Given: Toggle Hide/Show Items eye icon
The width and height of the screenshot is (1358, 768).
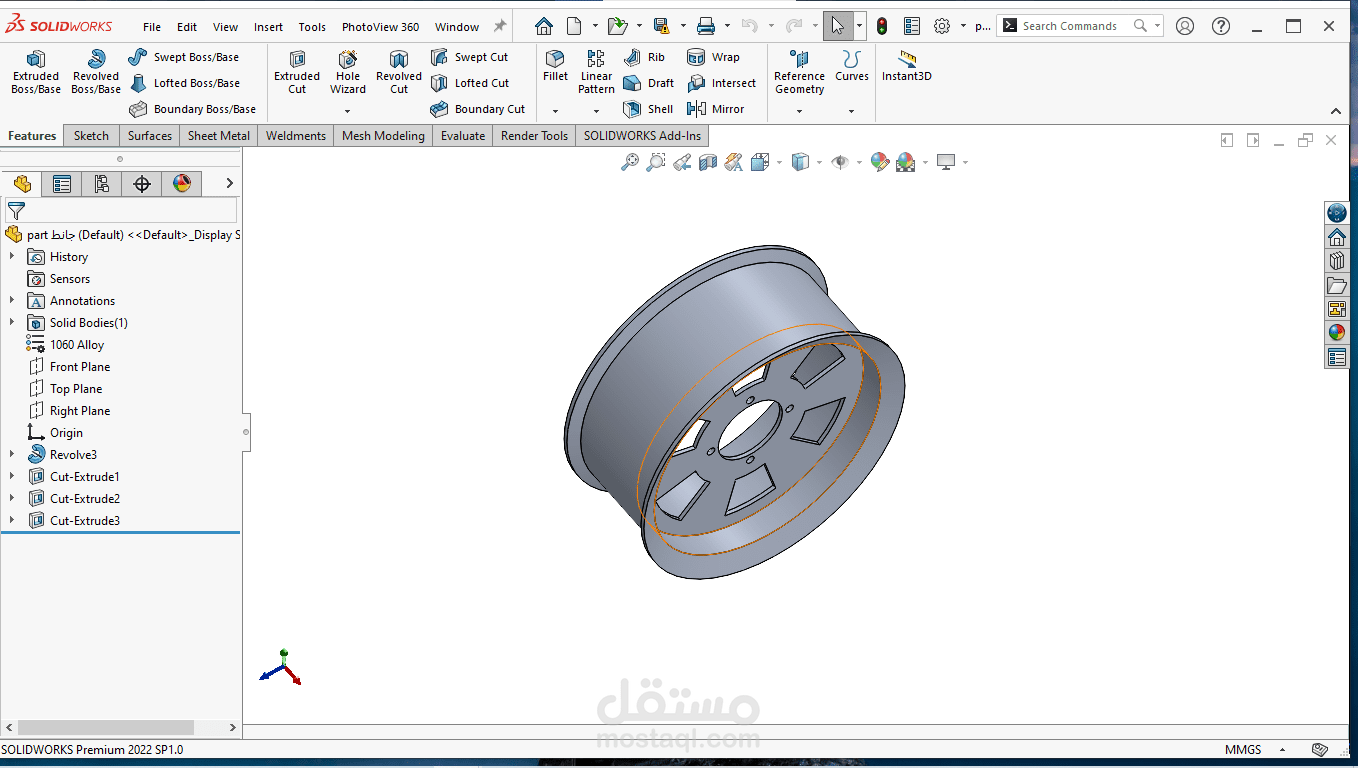Looking at the screenshot, I should (840, 162).
